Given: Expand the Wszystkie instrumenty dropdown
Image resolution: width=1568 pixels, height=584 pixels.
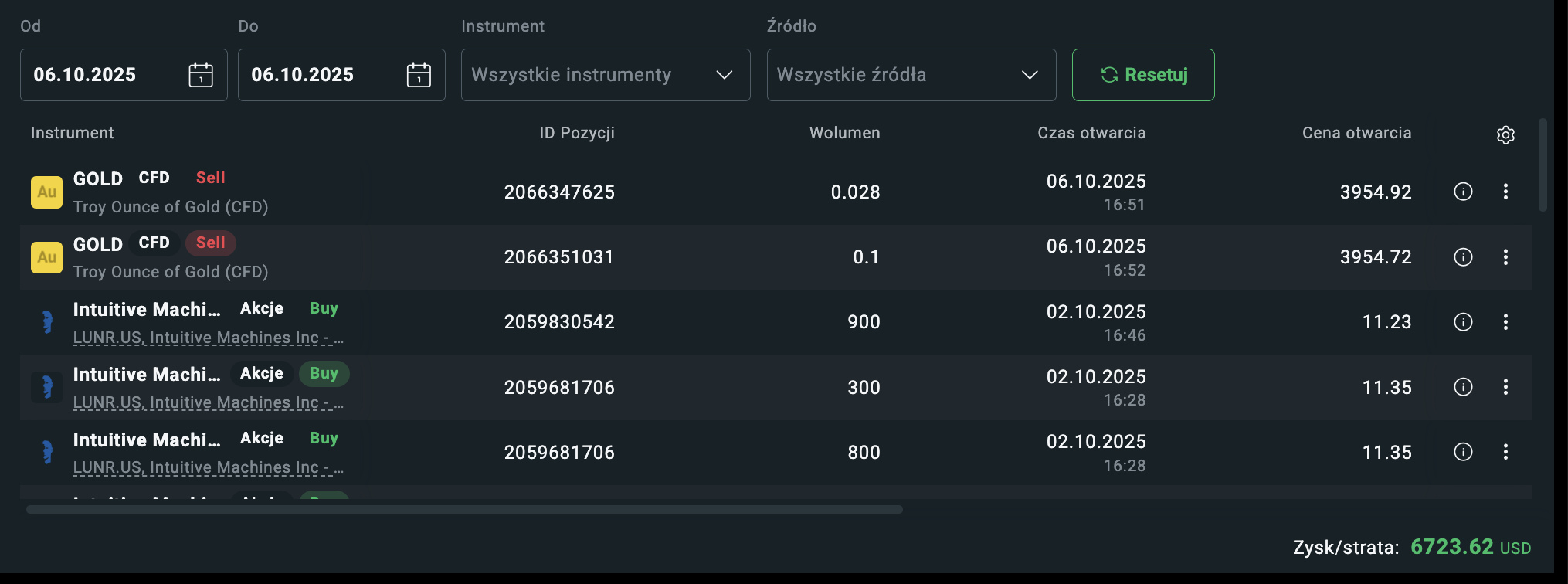Looking at the screenshot, I should click(x=605, y=75).
